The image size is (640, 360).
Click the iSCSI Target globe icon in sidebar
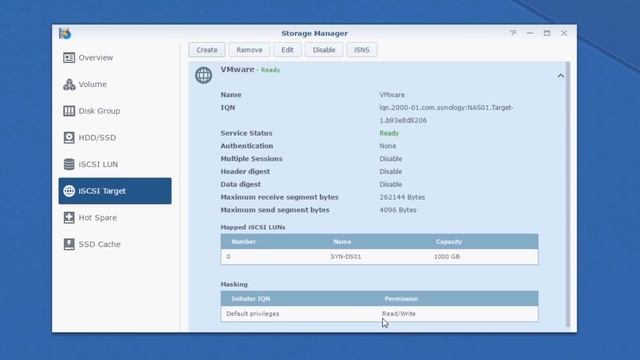pos(69,191)
